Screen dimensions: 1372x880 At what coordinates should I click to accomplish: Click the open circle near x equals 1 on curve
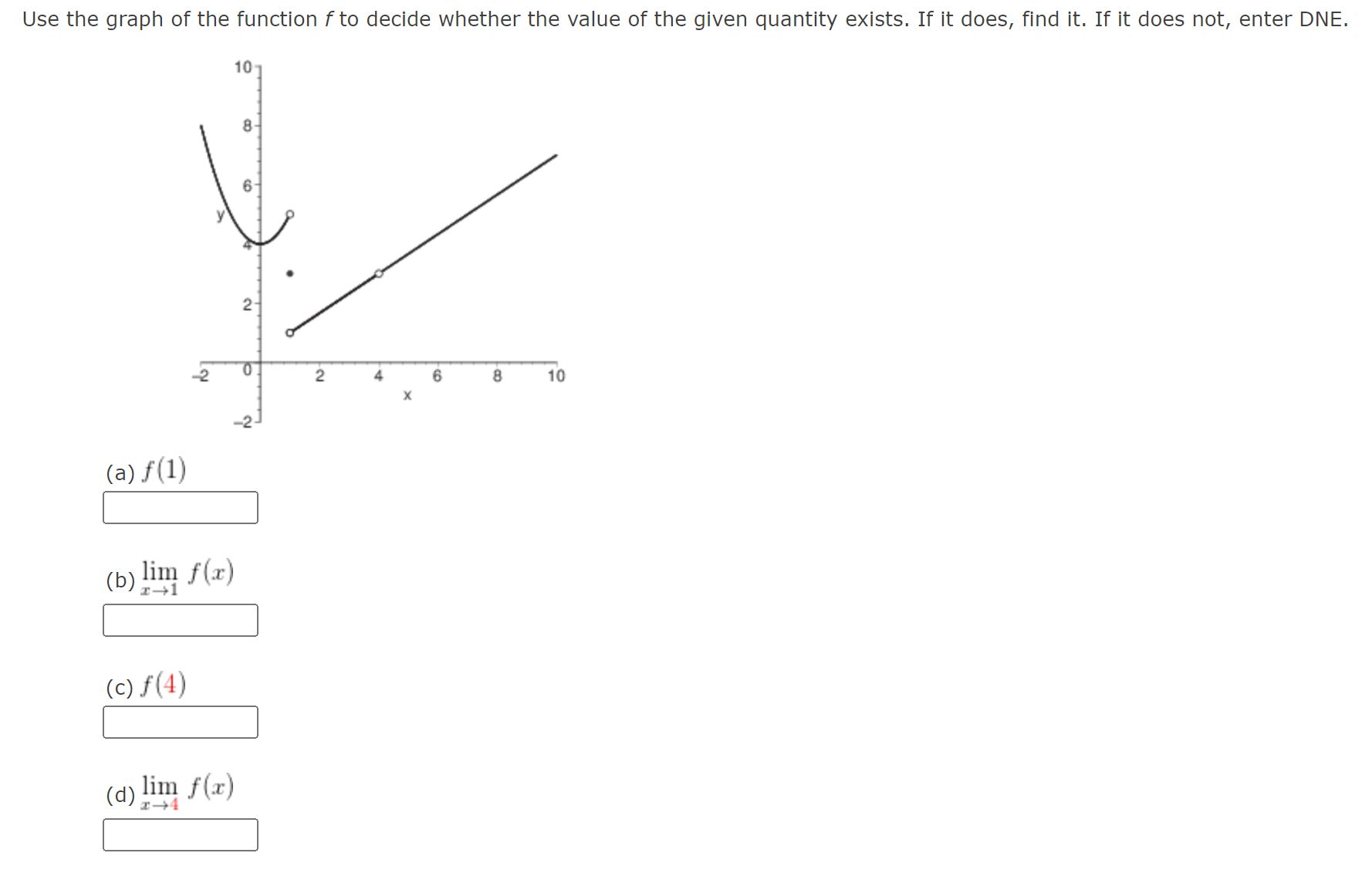point(289,213)
